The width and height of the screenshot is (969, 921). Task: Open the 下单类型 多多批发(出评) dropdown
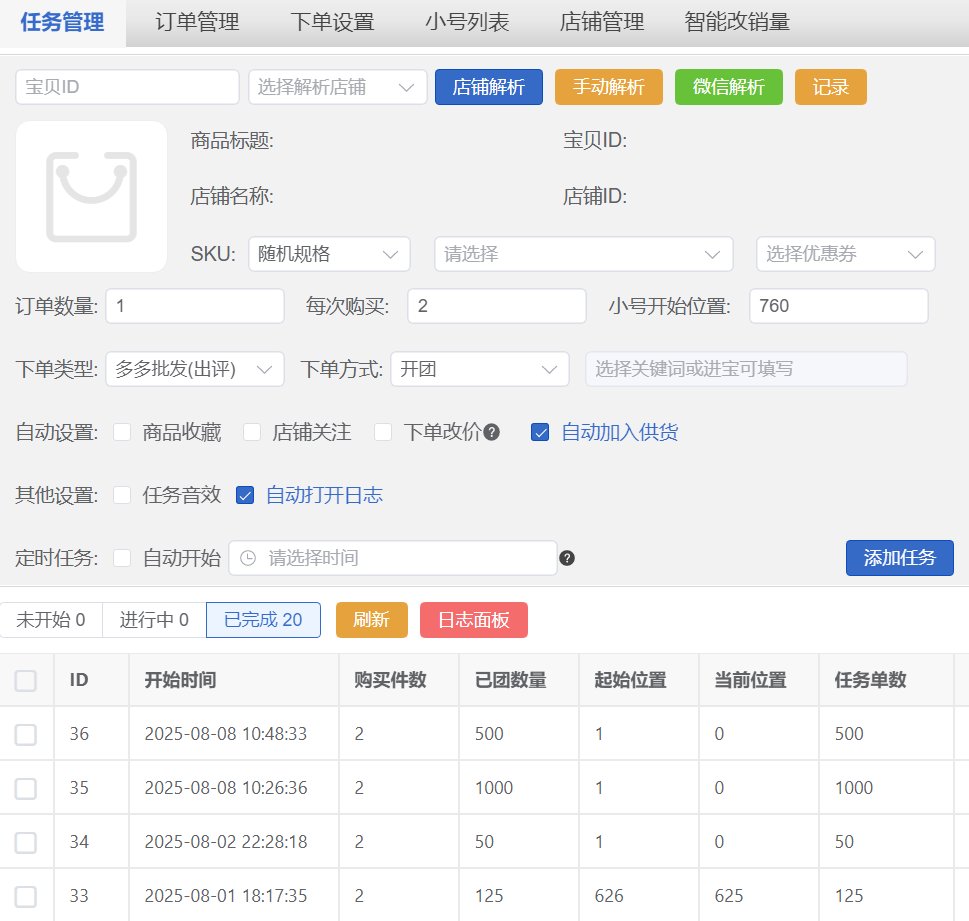[194, 369]
